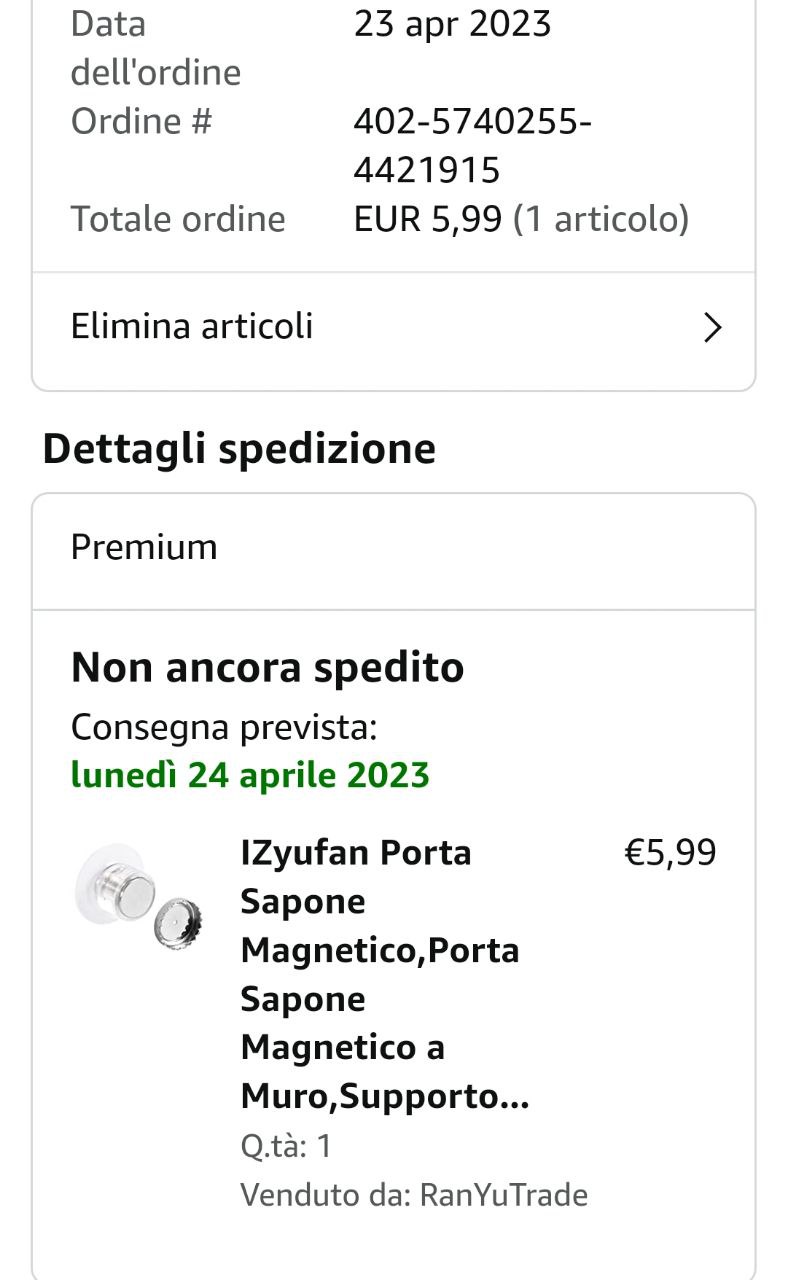Viewport: 787px width, 1280px height.
Task: Click the (1 articolo) item count text
Action: (601, 219)
